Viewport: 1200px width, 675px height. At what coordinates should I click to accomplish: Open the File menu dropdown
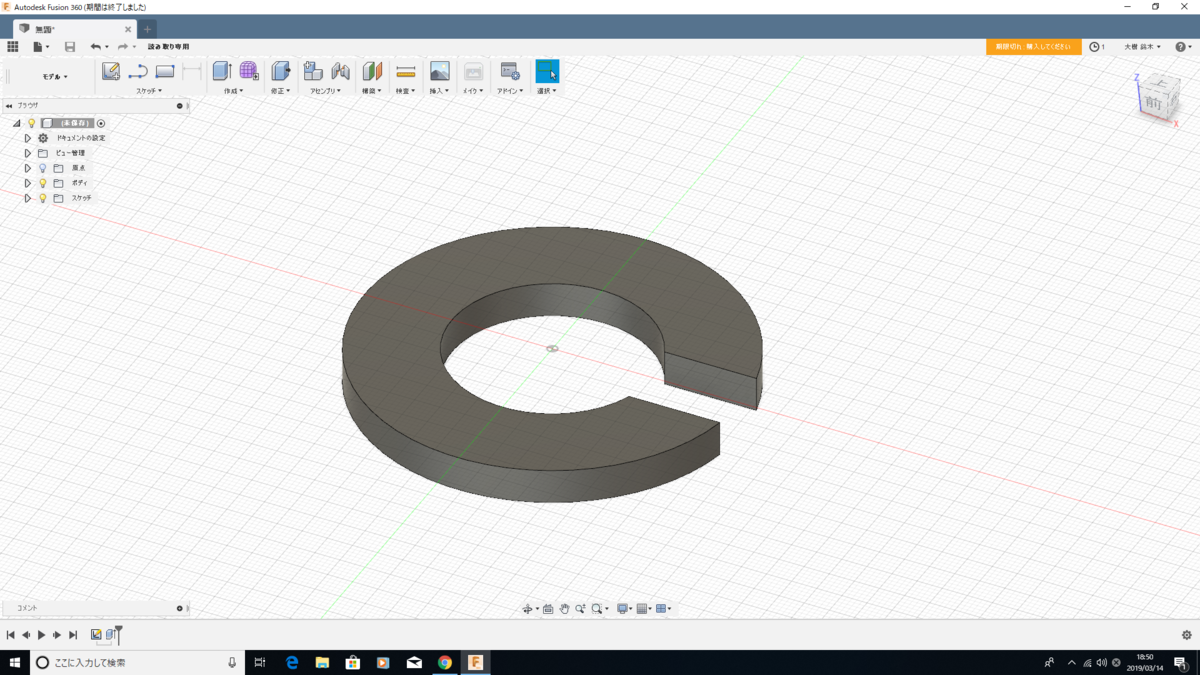[41, 47]
